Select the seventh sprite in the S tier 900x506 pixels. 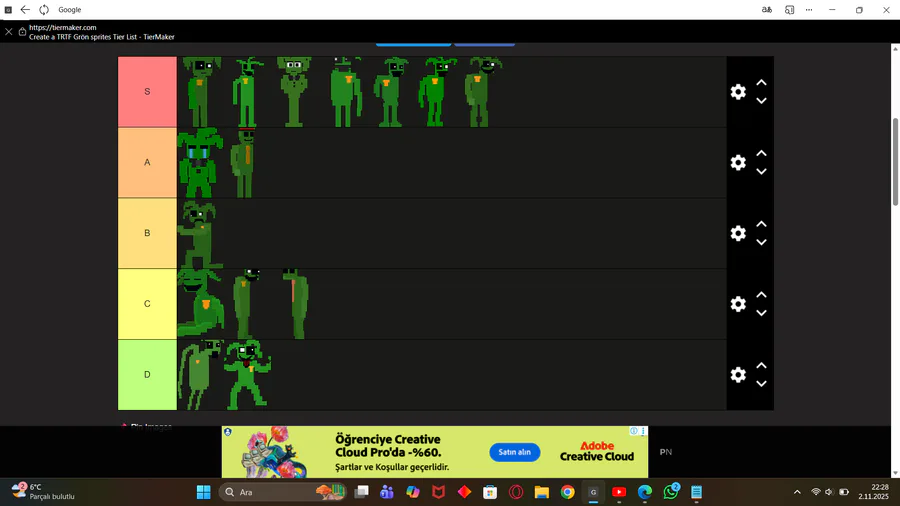[x=482, y=92]
